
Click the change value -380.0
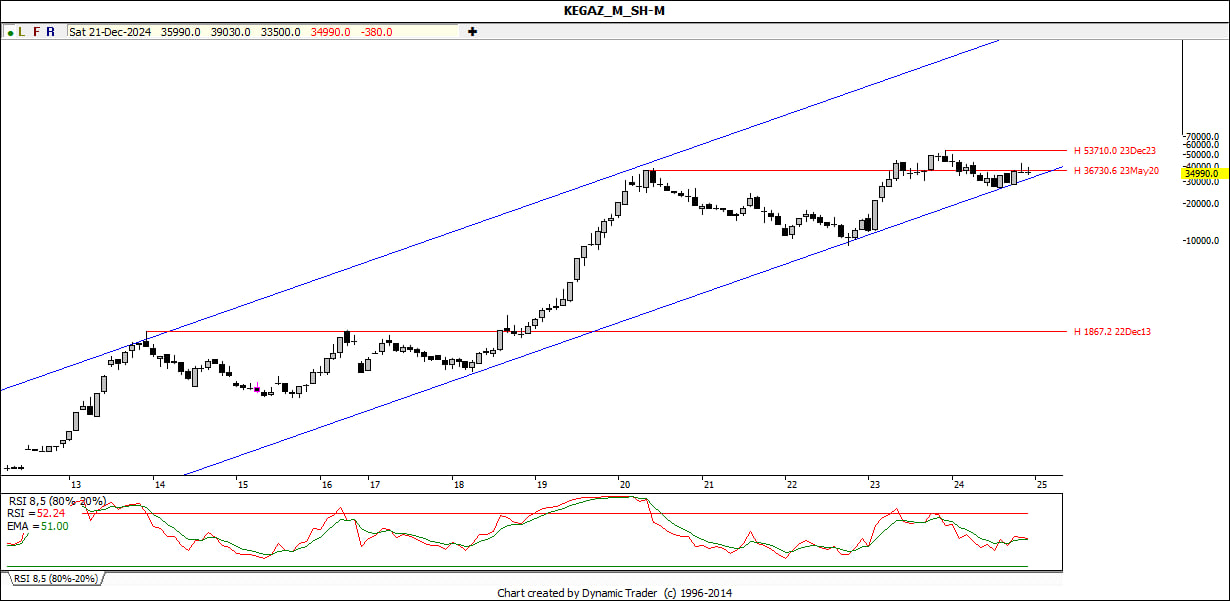click(377, 32)
